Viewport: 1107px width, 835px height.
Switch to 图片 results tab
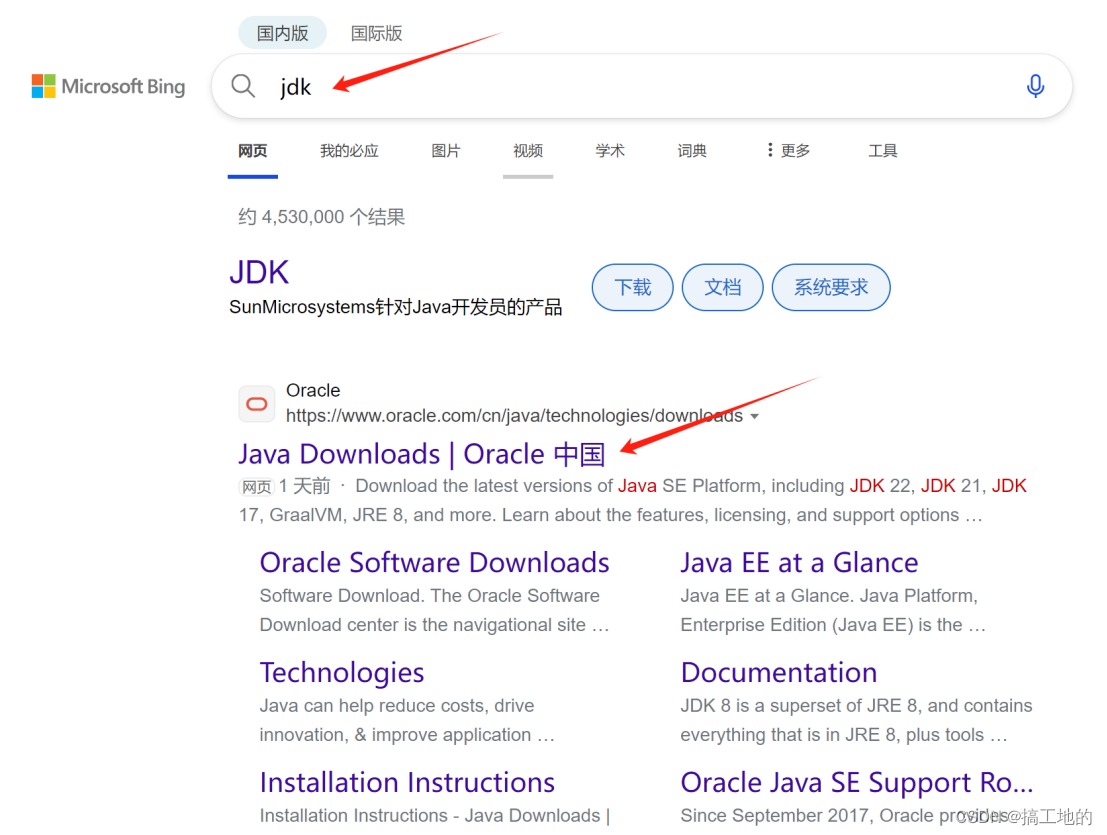445,150
